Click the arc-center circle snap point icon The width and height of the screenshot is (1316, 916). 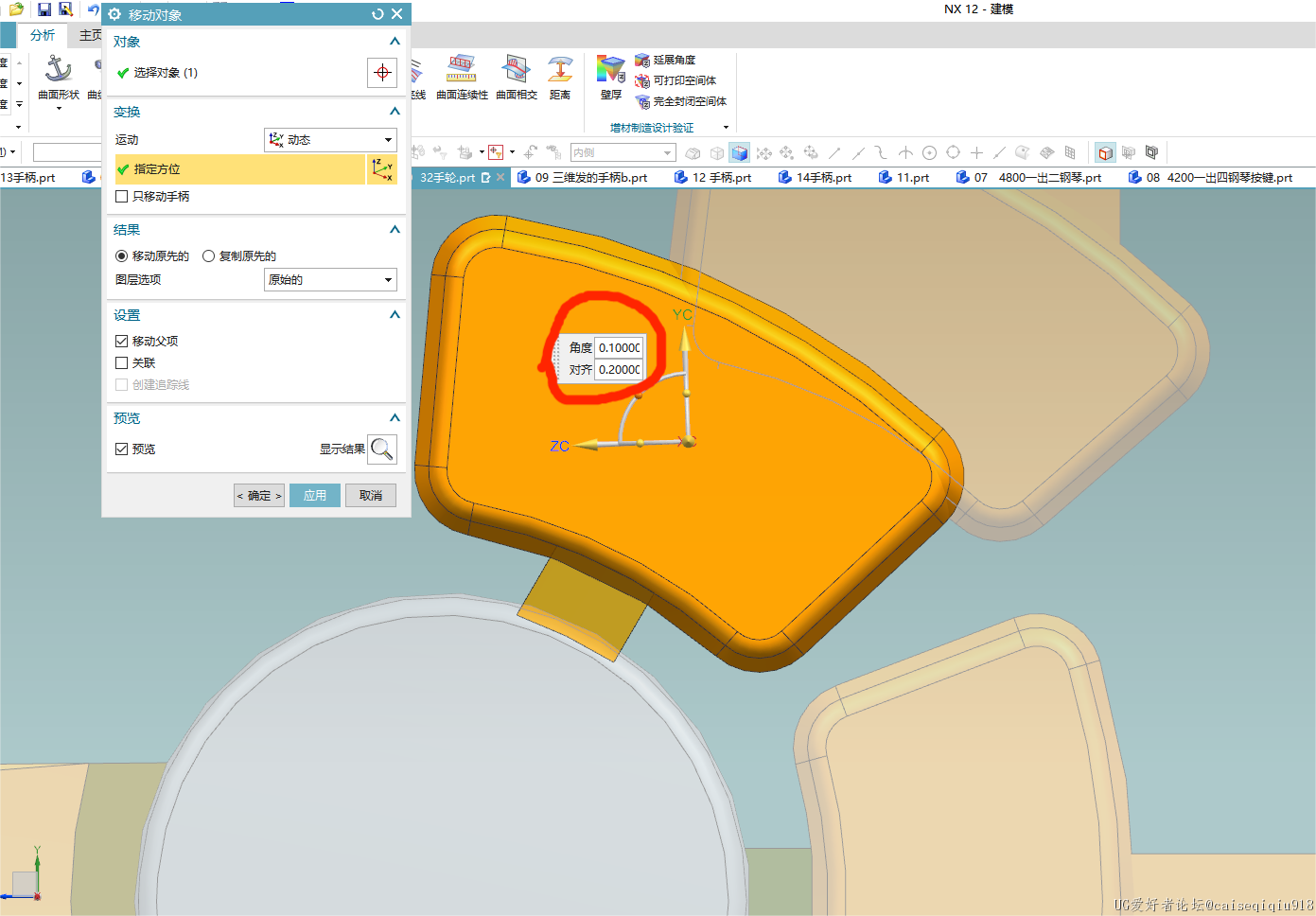(929, 152)
